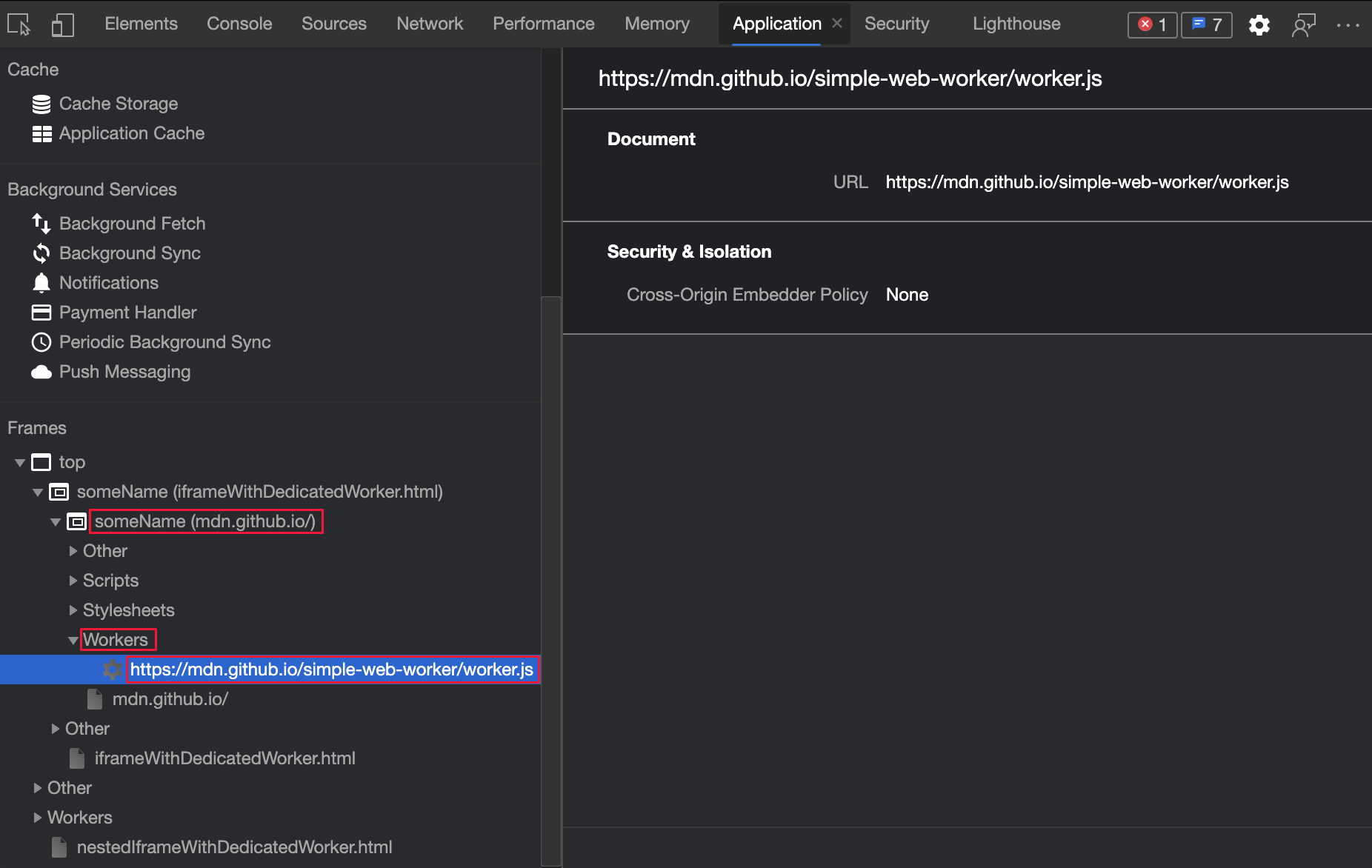Open DevTools settings gear
The width and height of the screenshot is (1372, 868).
[1259, 24]
